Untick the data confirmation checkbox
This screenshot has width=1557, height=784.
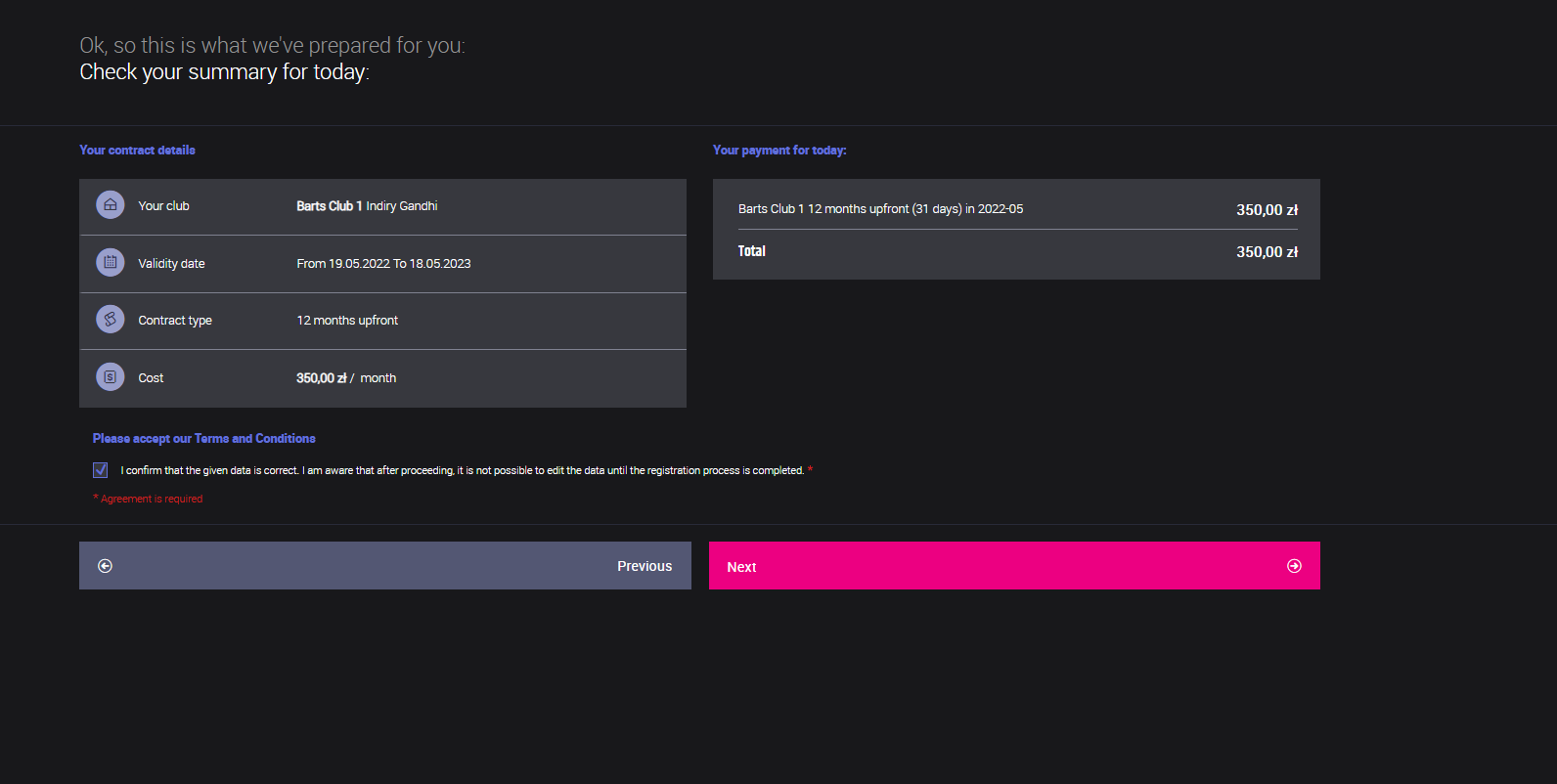[101, 470]
